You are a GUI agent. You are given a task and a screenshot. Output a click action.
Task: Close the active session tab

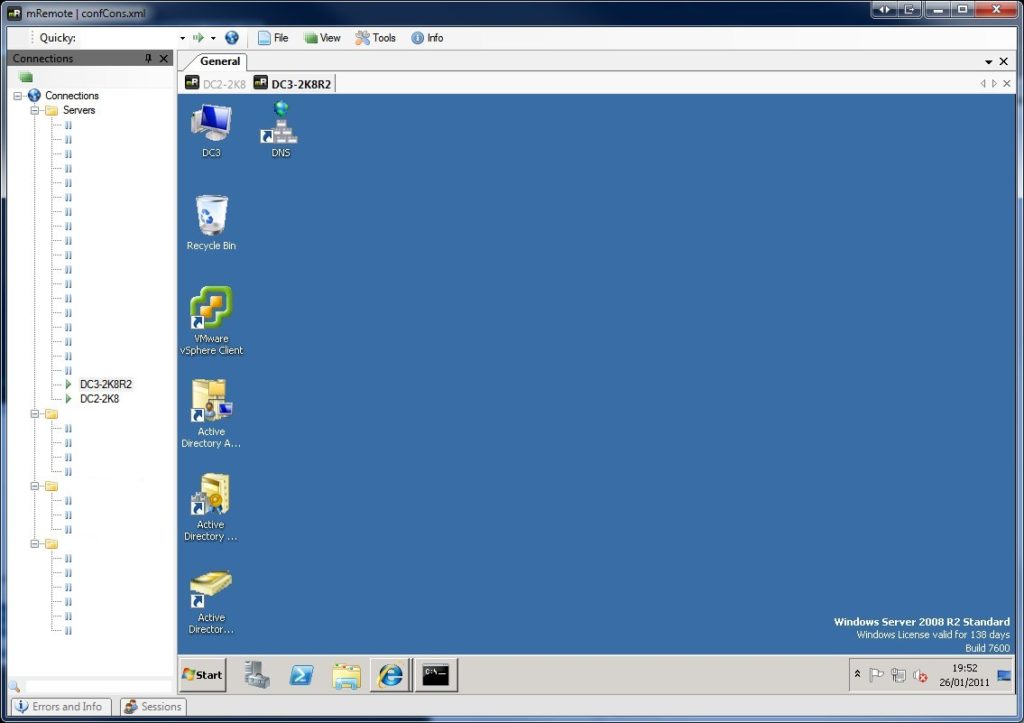(x=1007, y=84)
